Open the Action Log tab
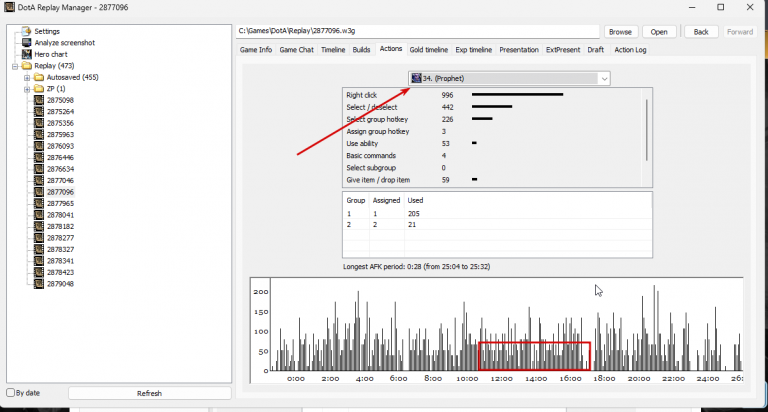The image size is (768, 412). click(x=630, y=49)
